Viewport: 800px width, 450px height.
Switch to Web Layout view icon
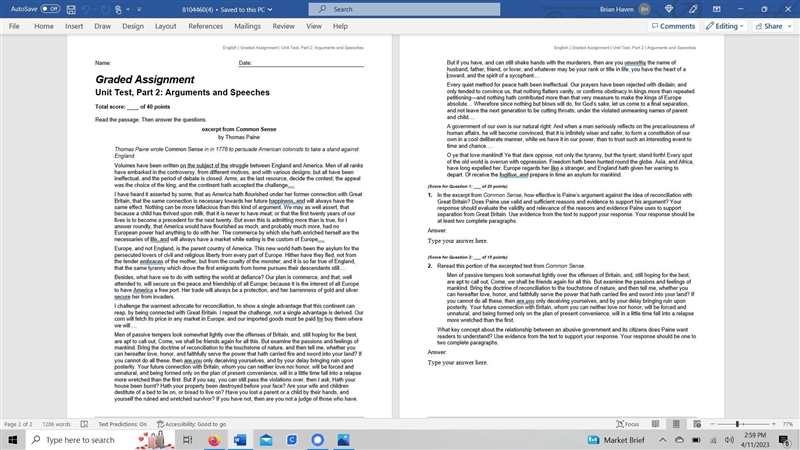click(697, 424)
